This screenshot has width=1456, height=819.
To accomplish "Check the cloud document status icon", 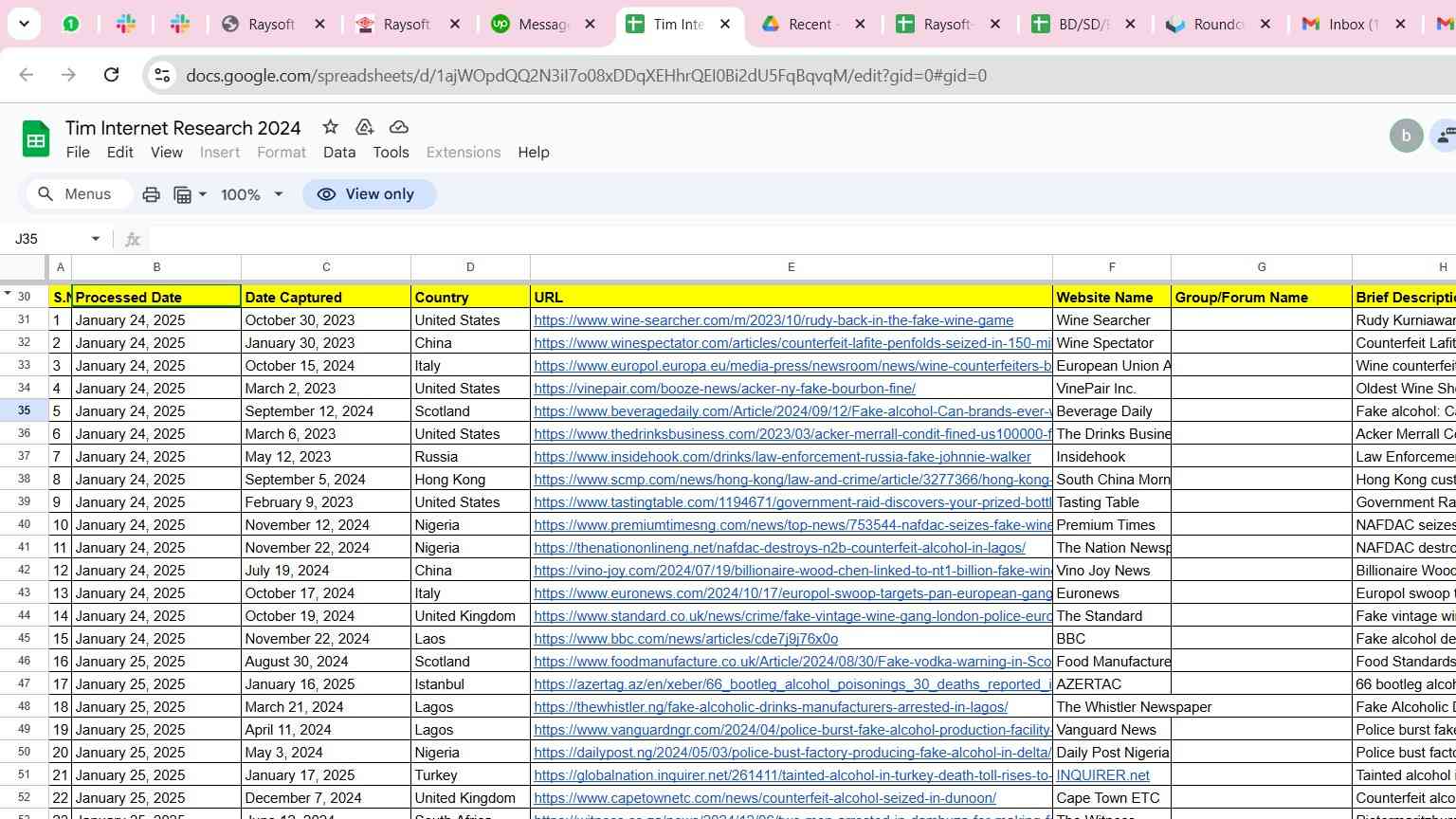I will [x=399, y=127].
